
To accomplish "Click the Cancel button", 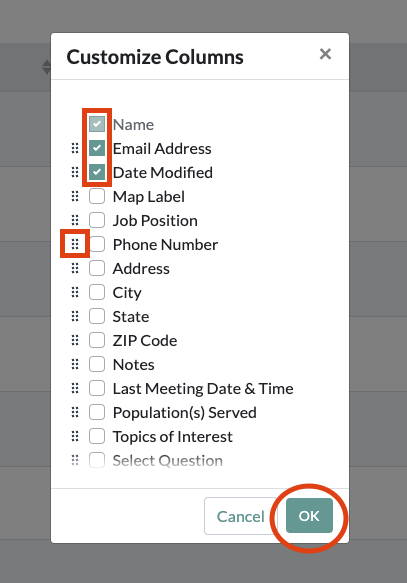I will click(x=240, y=516).
